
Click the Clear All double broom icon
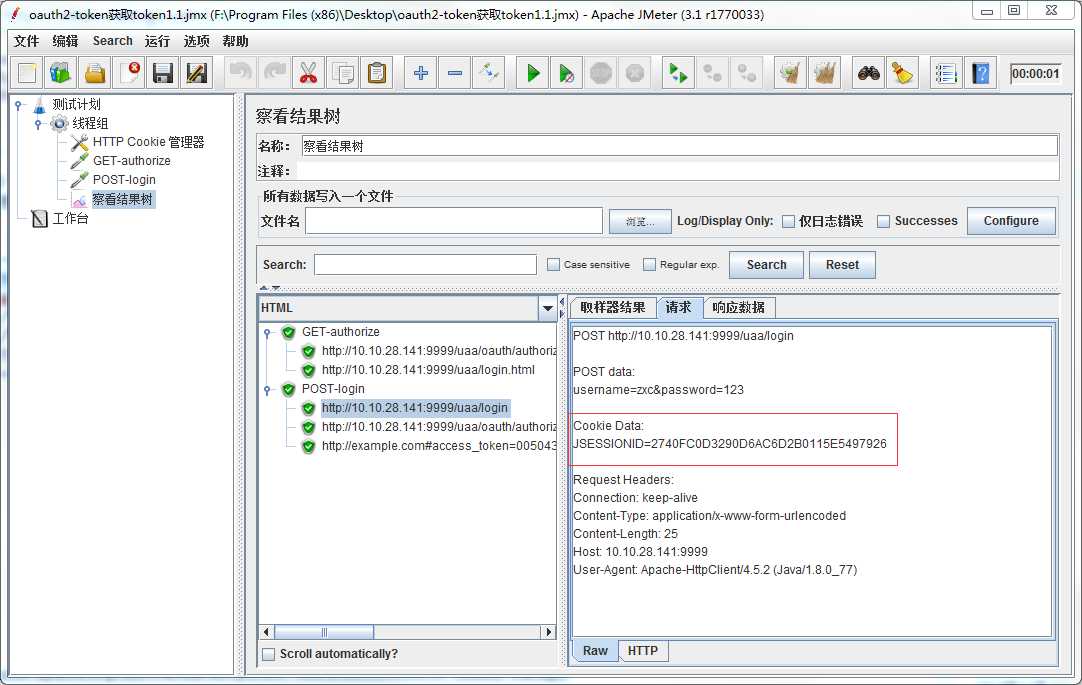coord(825,72)
